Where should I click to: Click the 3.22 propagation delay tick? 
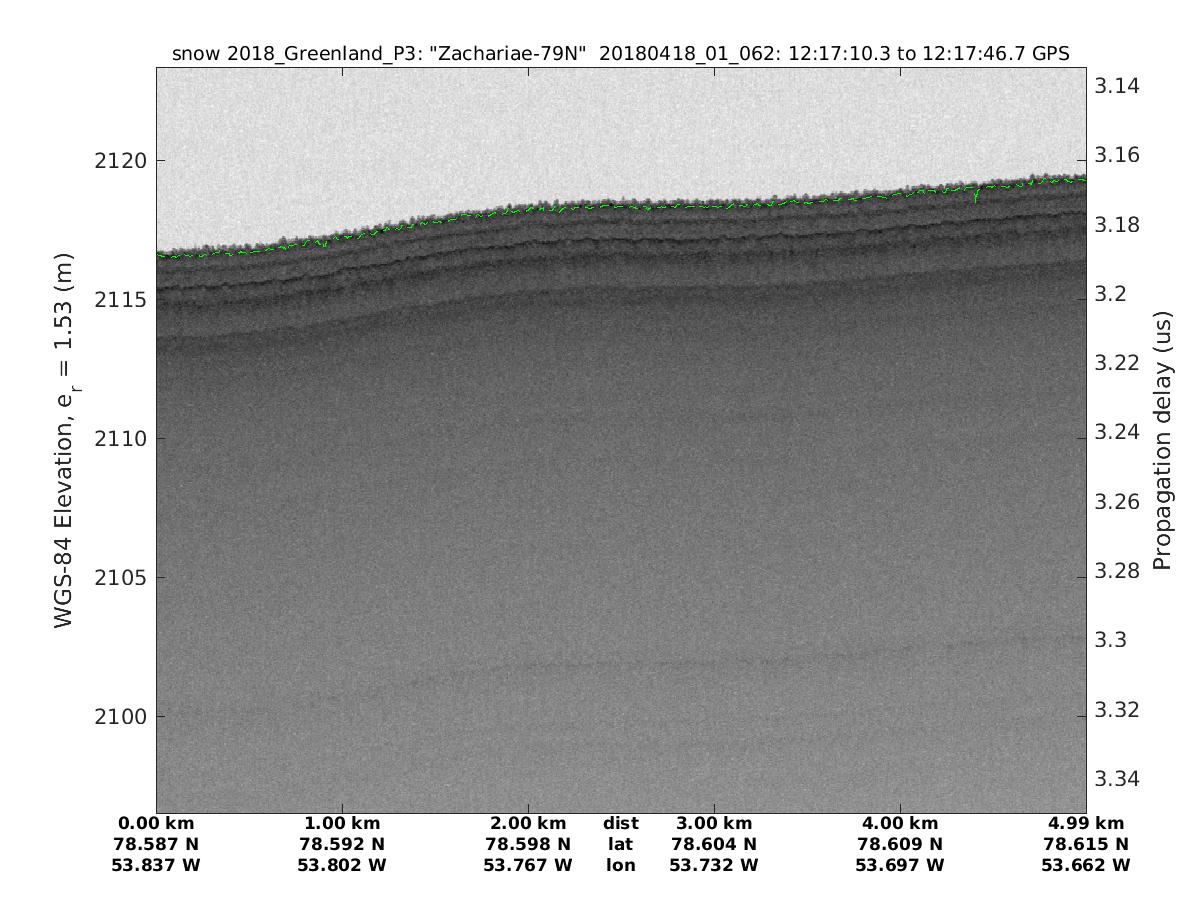point(1117,363)
